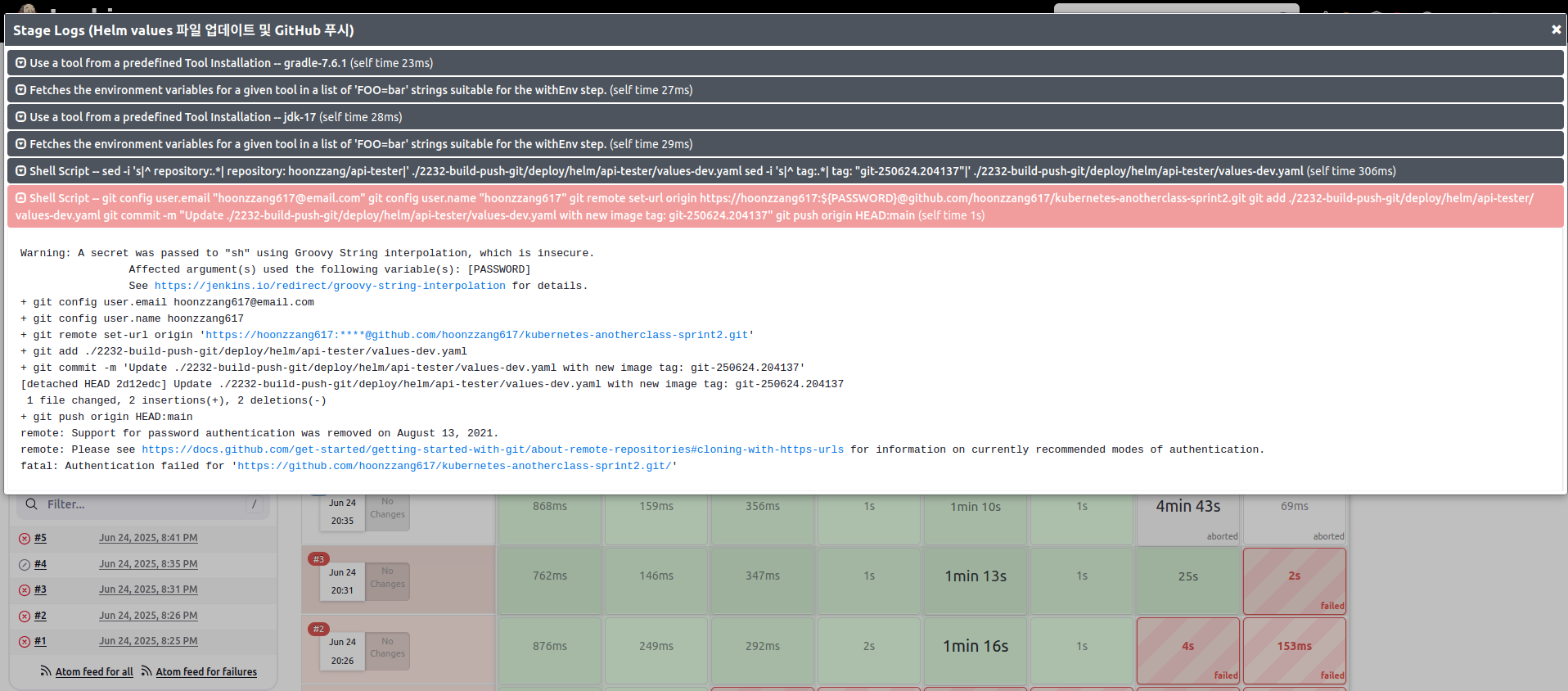Select the 868ms stage cell

(550, 519)
